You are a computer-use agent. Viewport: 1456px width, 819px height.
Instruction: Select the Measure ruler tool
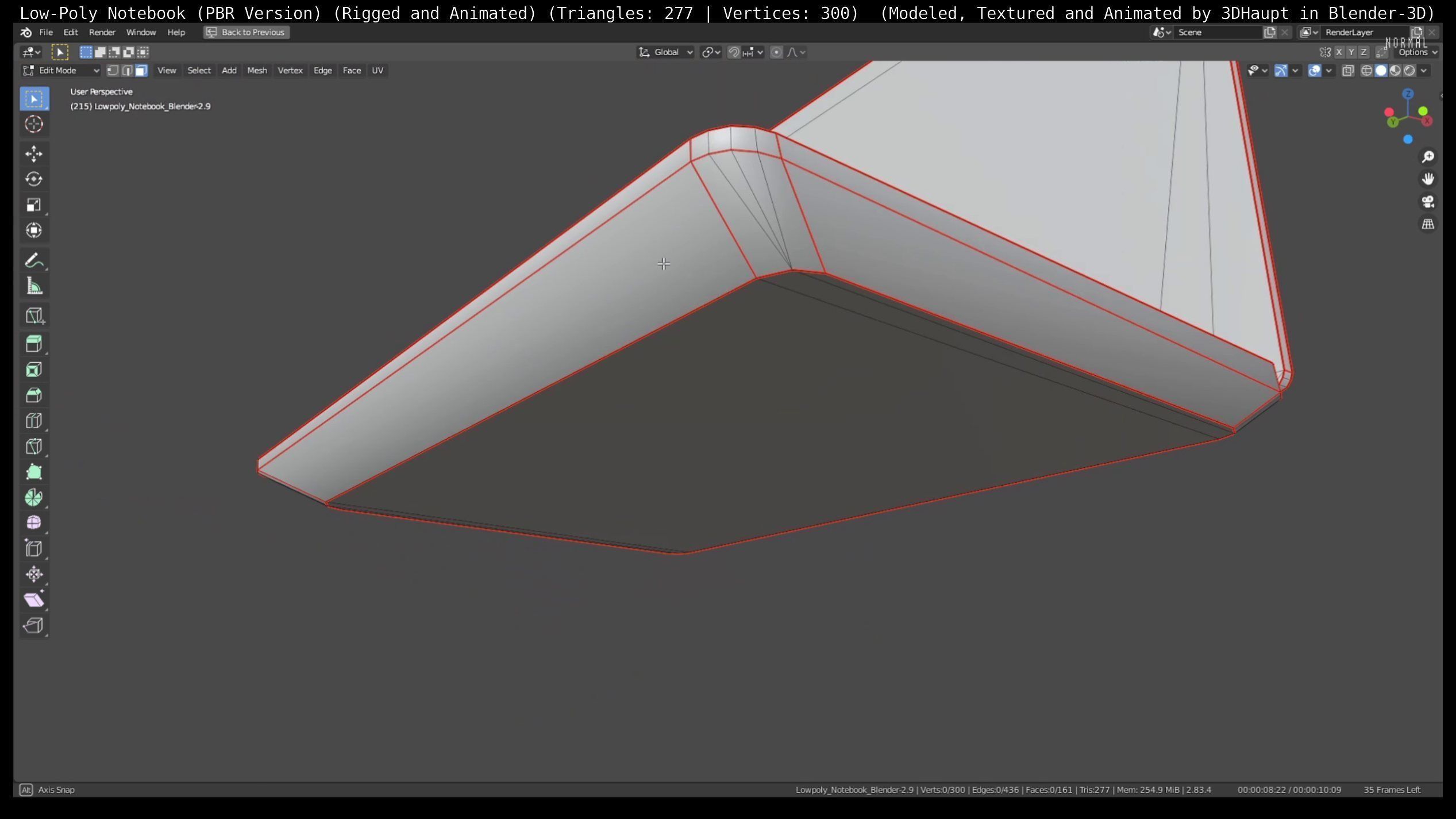34,286
